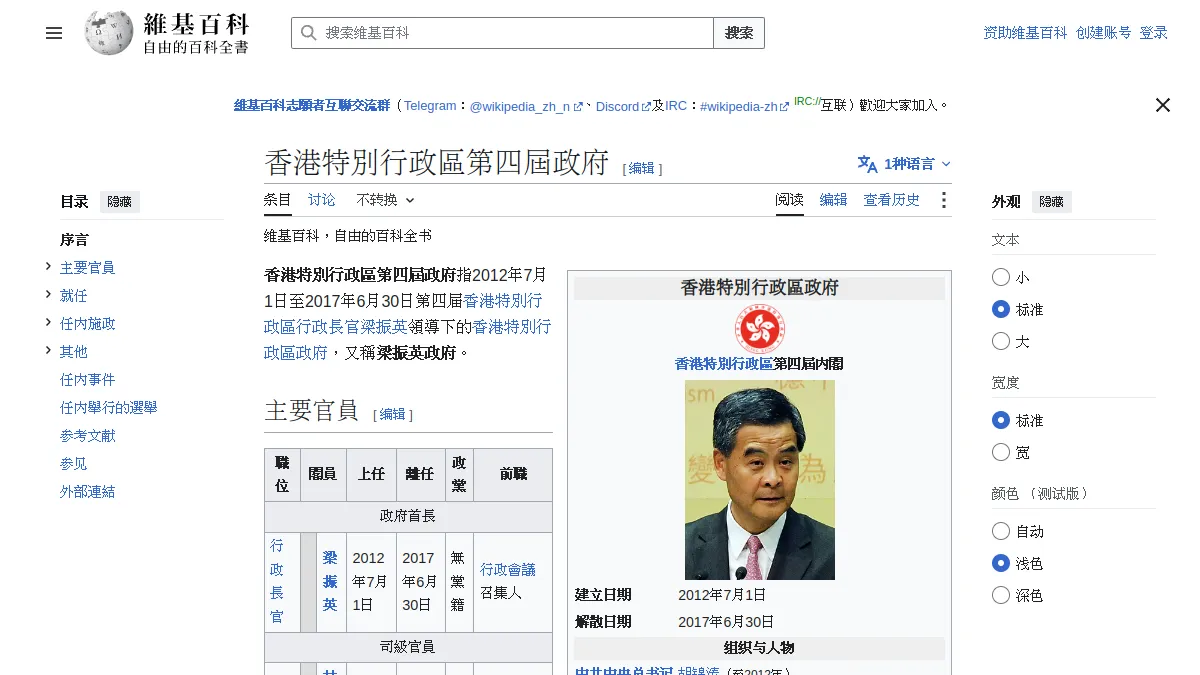Viewport: 1200px width, 675px height.
Task: Hide the 外观 panel
Action: 1052,202
